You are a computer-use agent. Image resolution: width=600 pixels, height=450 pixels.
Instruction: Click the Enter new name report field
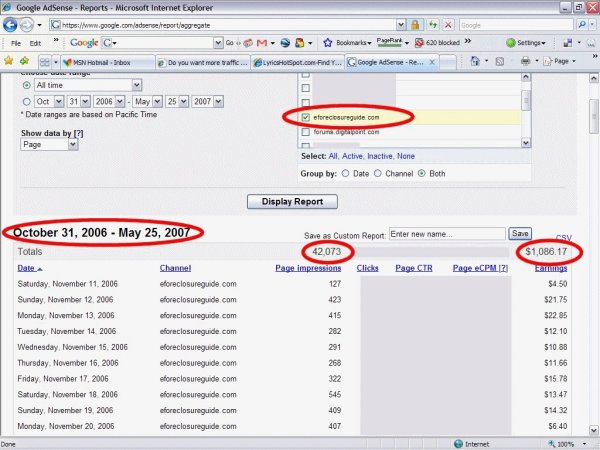pyautogui.click(x=447, y=234)
